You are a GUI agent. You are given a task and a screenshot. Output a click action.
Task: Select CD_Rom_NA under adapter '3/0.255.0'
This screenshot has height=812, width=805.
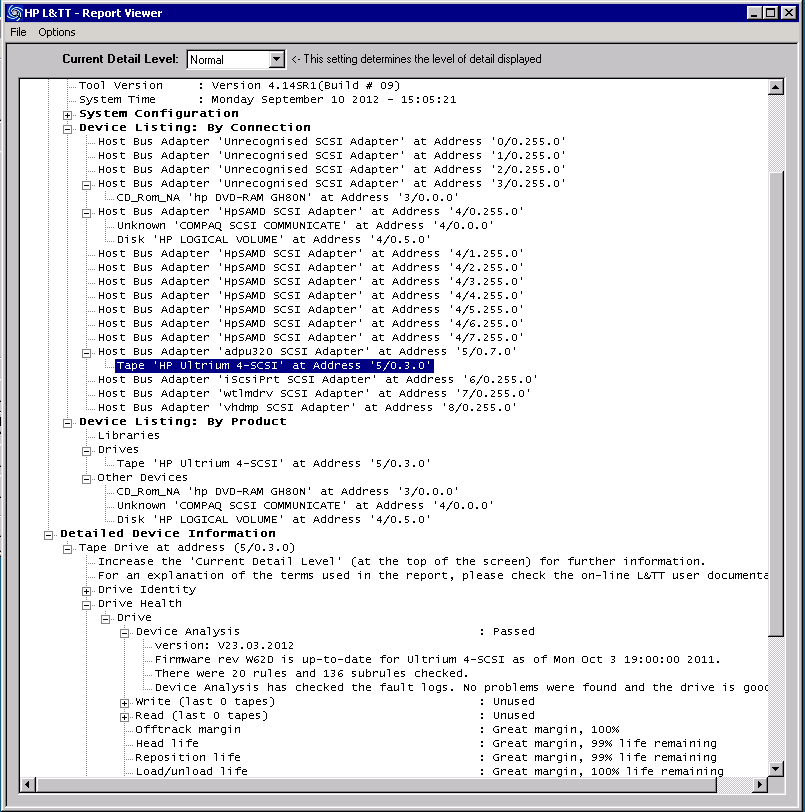pos(288,197)
